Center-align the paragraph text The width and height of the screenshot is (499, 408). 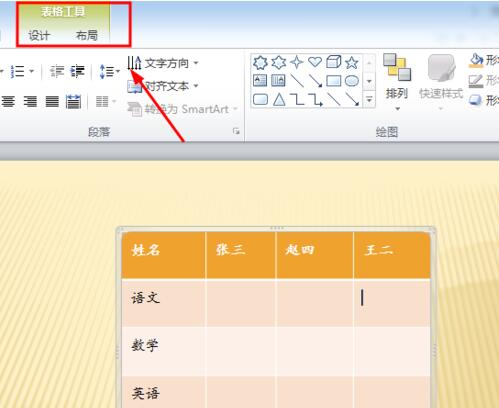[x=8, y=101]
